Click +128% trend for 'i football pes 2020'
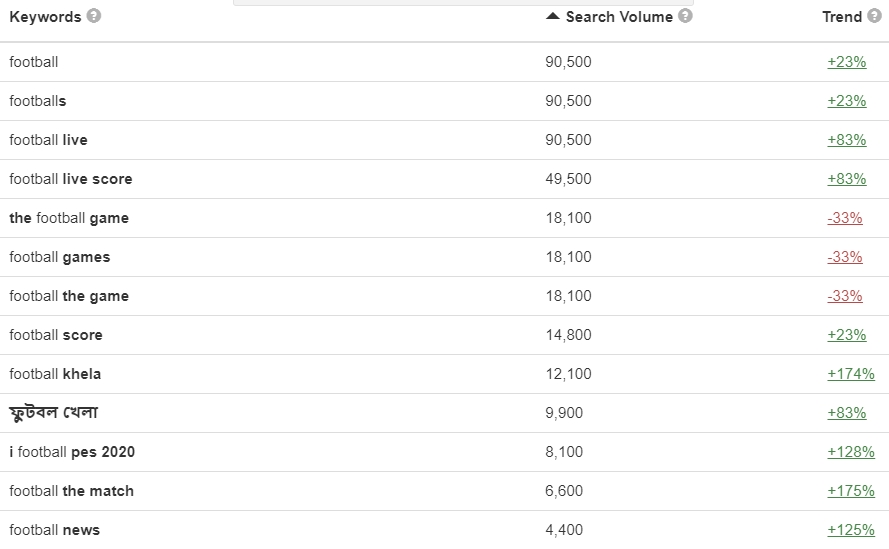The height and width of the screenshot is (549, 889). click(850, 452)
